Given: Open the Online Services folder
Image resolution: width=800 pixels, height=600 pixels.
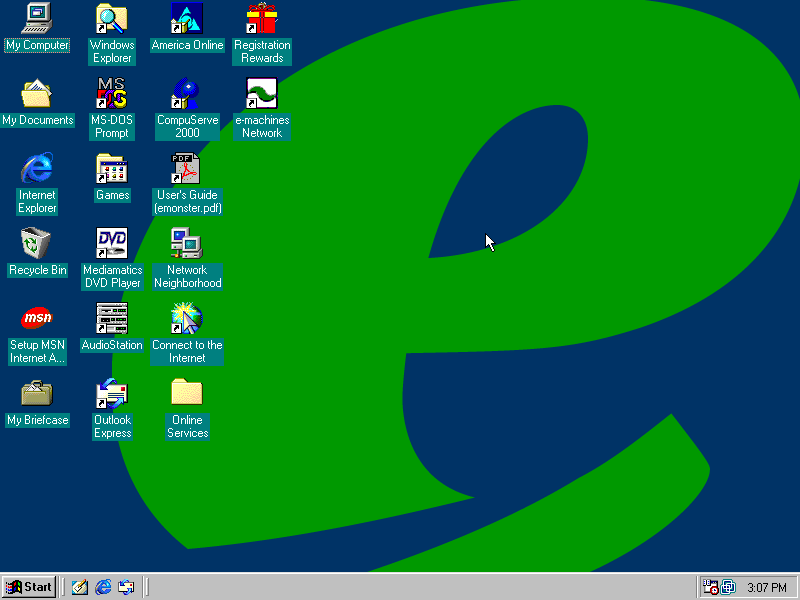Looking at the screenshot, I should [x=187, y=393].
